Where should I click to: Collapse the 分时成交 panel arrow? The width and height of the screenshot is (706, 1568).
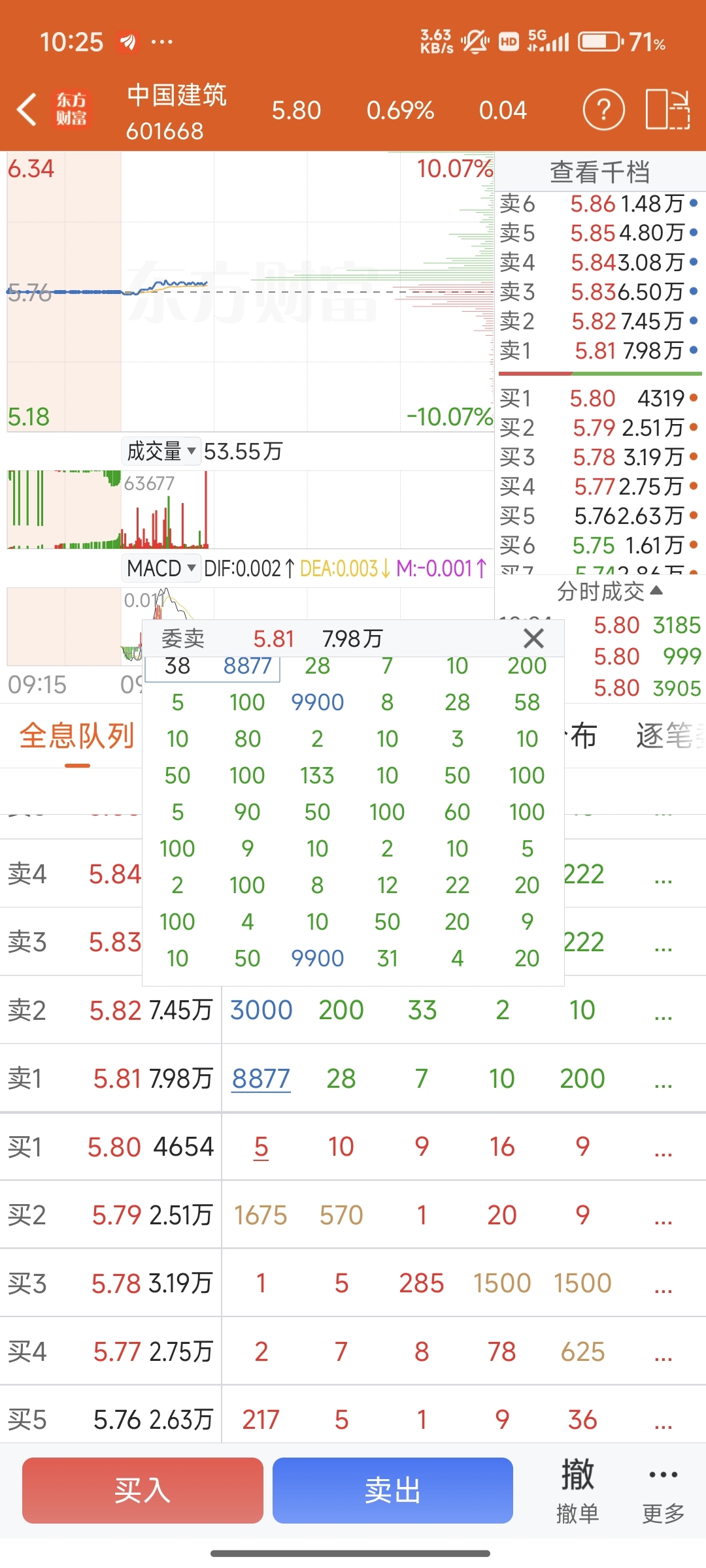click(x=657, y=591)
